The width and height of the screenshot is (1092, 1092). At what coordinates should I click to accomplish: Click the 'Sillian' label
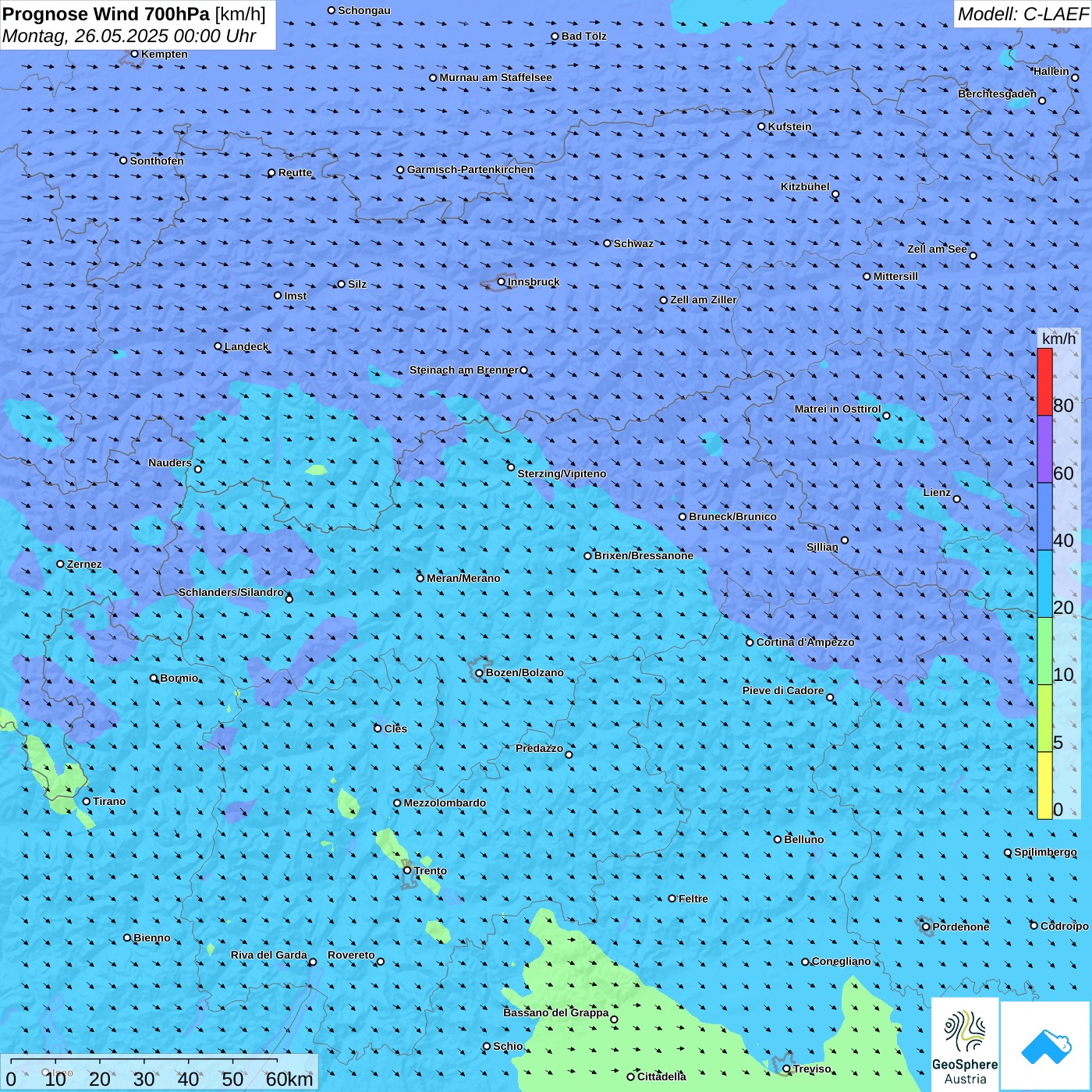tap(822, 547)
